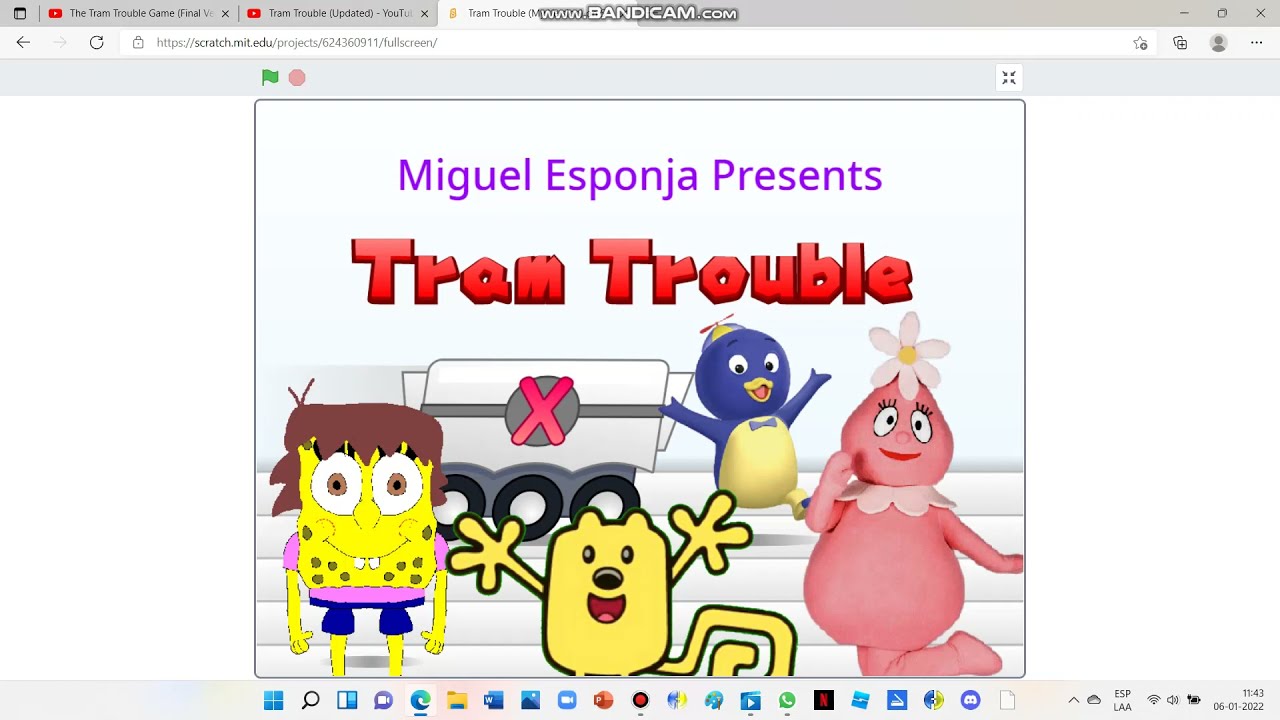Open the volume control in the tray
The image size is (1280, 720).
[1173, 700]
